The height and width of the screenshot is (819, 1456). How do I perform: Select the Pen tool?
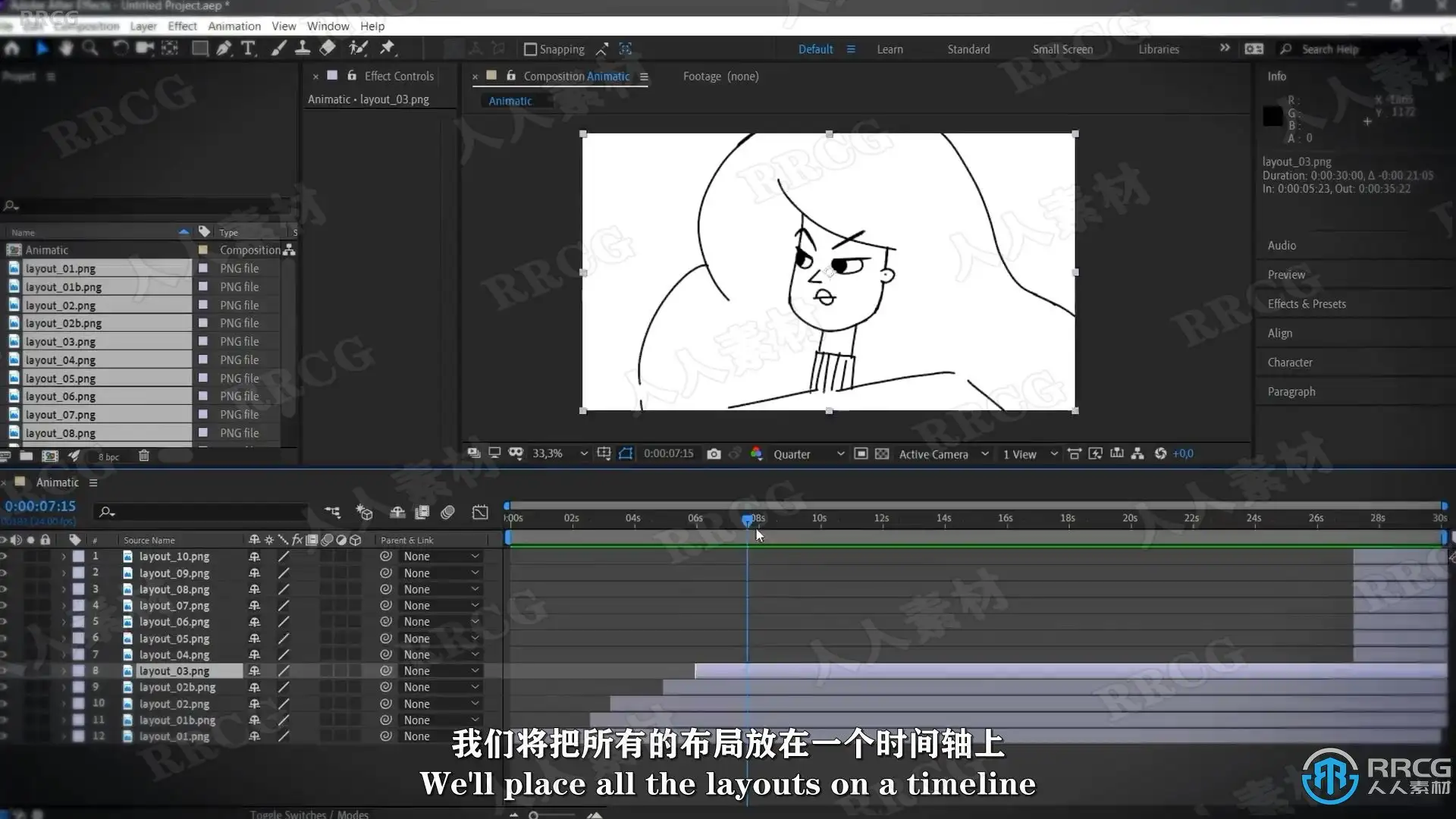[223, 49]
